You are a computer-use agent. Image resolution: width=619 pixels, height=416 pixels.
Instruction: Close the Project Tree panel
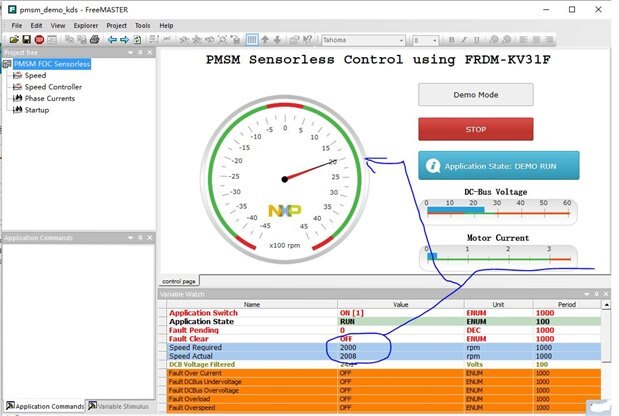tap(150, 52)
